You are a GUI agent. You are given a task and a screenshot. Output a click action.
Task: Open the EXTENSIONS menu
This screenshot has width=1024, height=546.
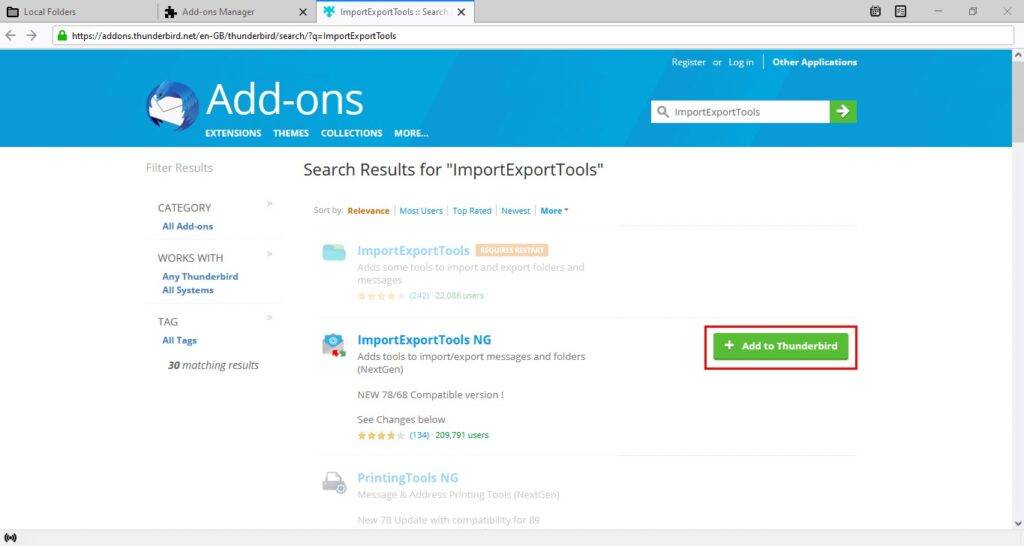coord(233,133)
